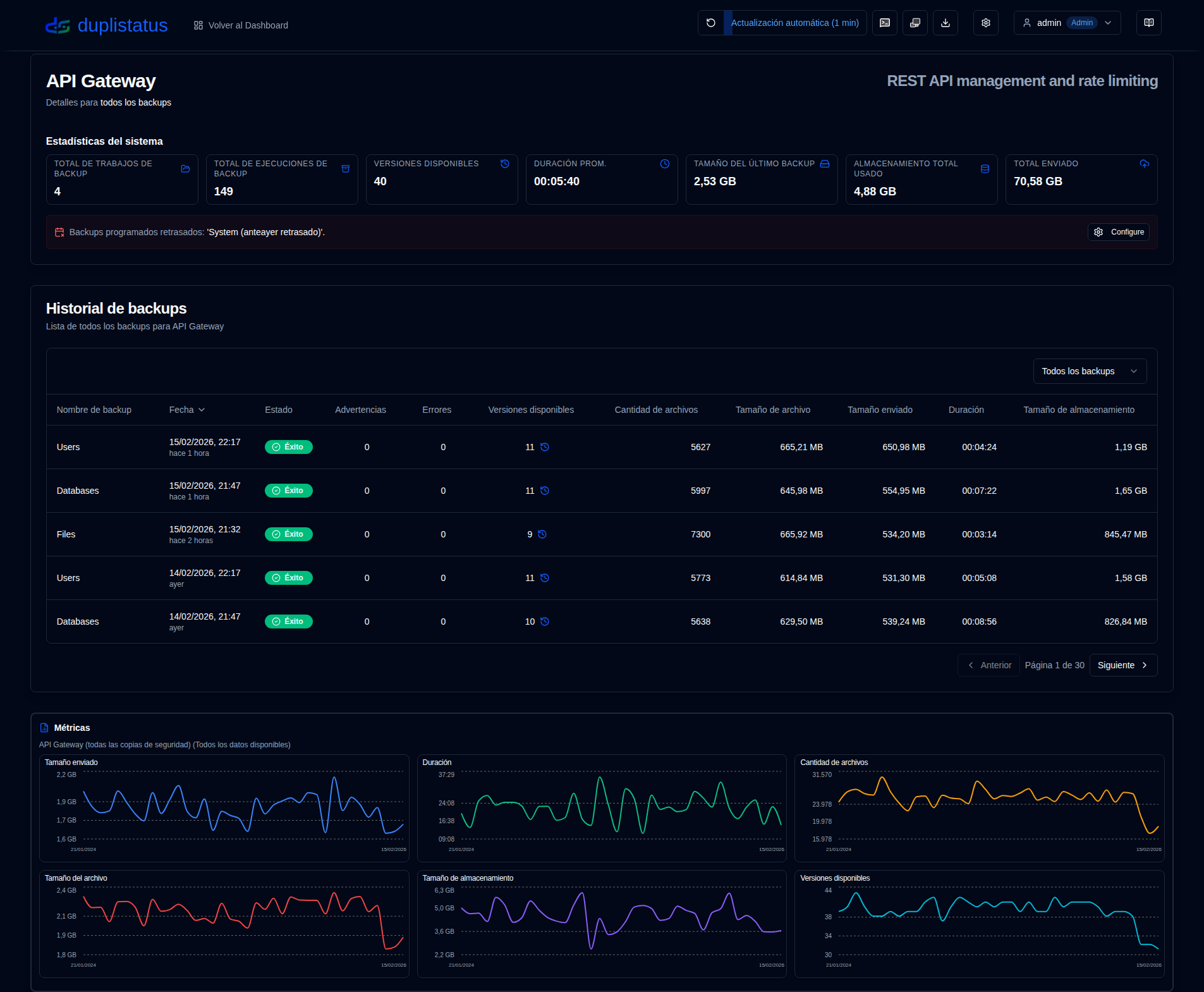The image size is (1204, 992).
Task: Click the Duración metrics chart
Action: pyautogui.click(x=602, y=808)
